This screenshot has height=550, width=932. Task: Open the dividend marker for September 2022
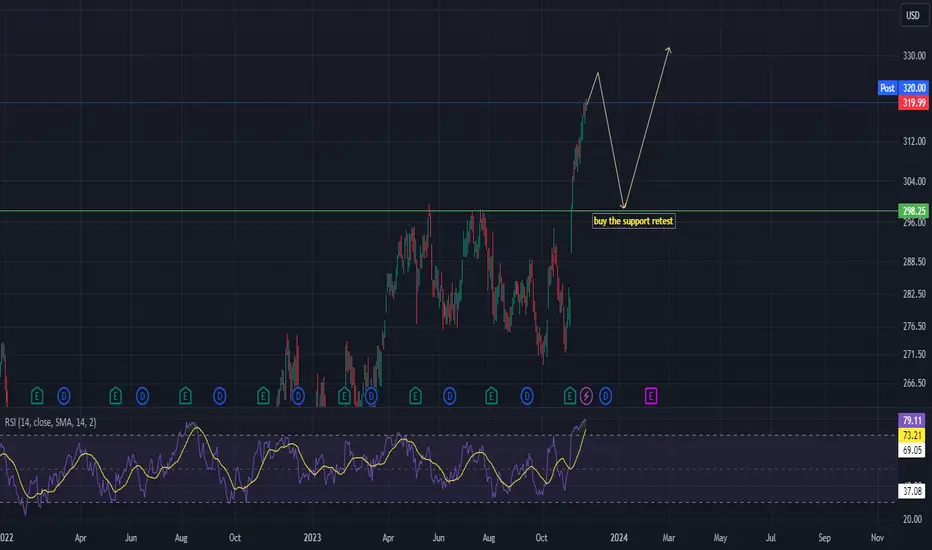click(220, 395)
